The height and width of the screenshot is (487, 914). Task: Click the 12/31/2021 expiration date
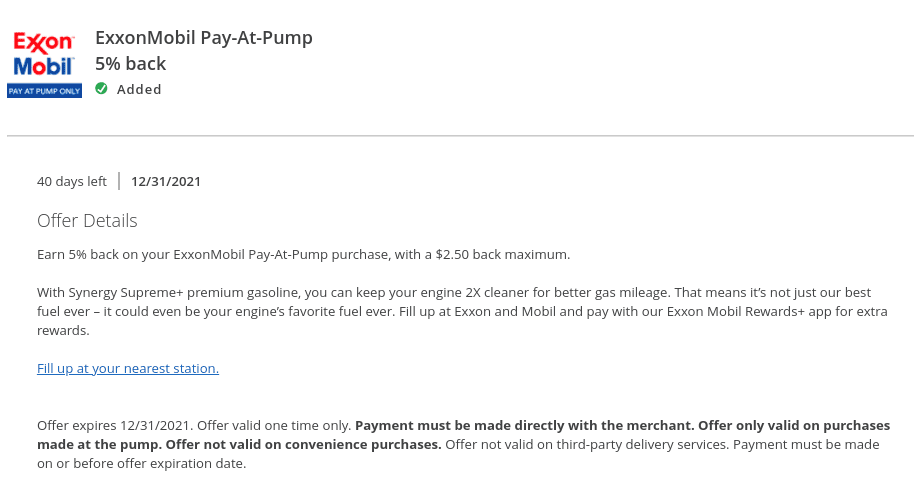[166, 181]
